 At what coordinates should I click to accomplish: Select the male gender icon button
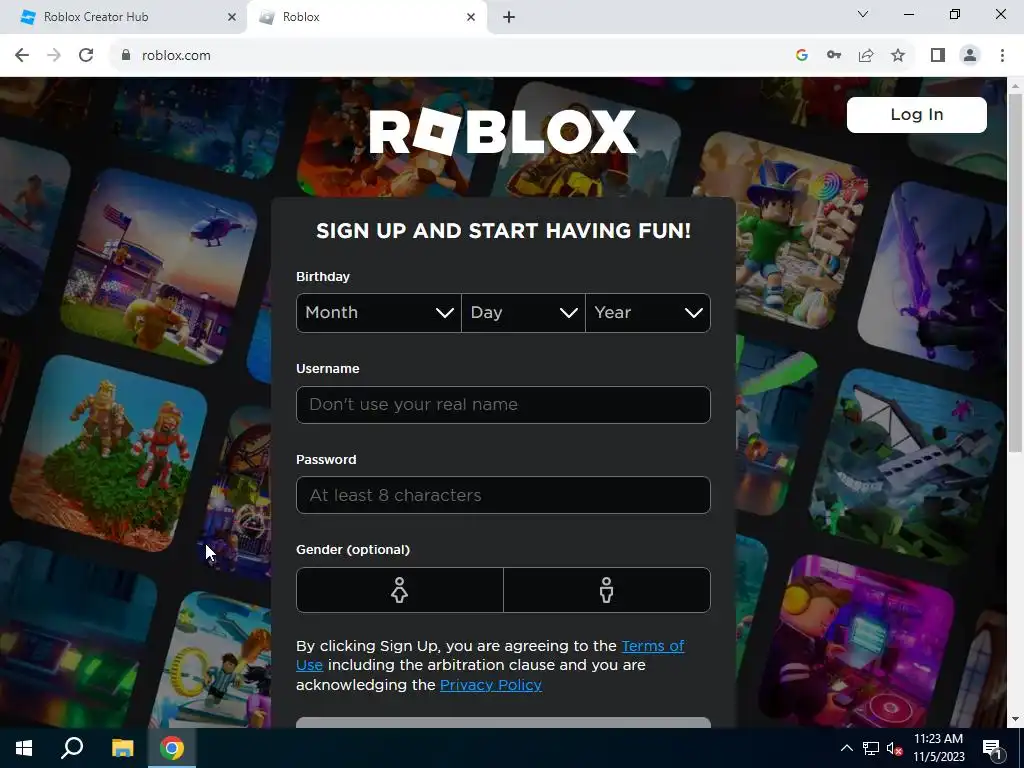(x=607, y=590)
